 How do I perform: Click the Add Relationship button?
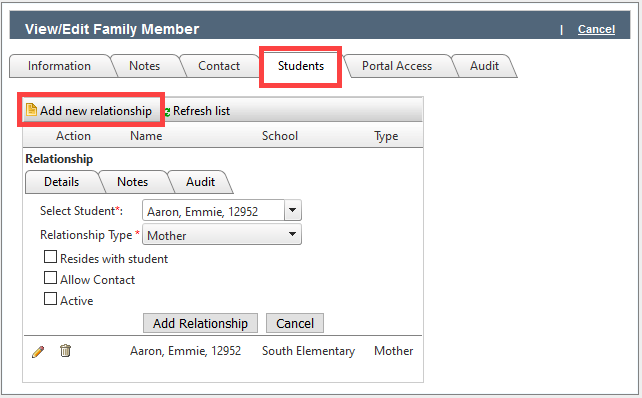coord(200,323)
